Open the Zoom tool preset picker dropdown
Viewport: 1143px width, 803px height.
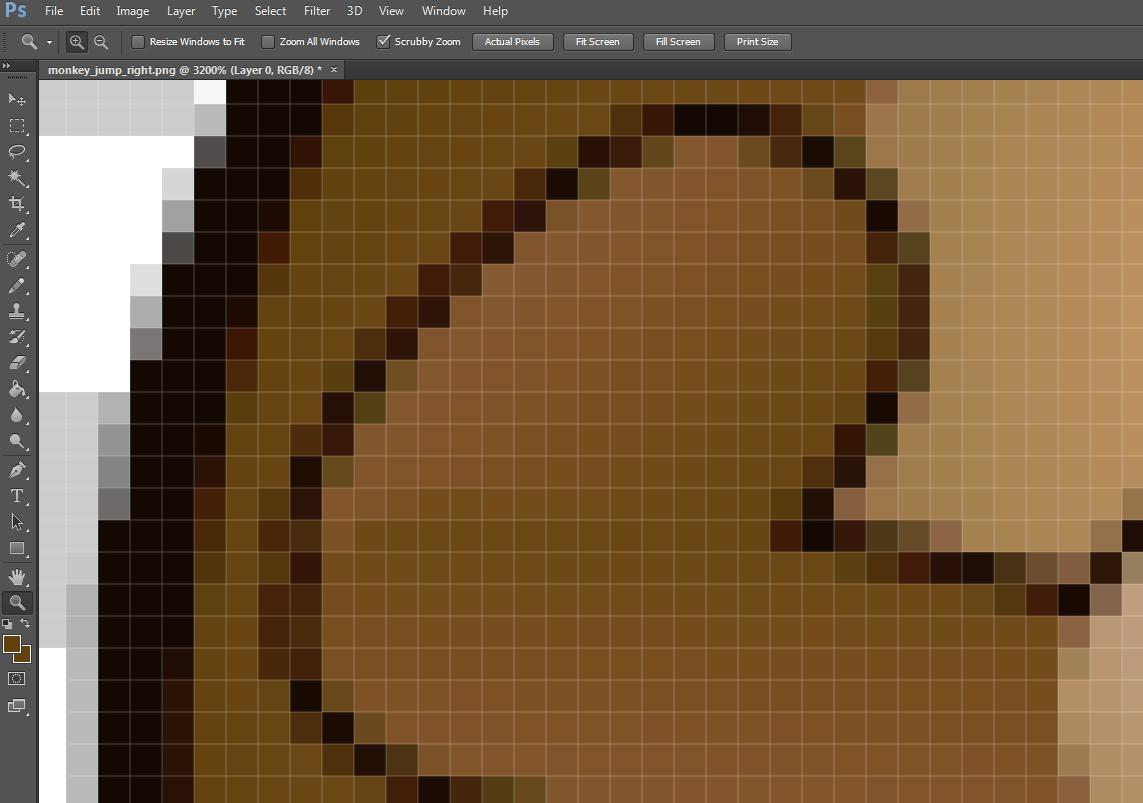(x=49, y=42)
